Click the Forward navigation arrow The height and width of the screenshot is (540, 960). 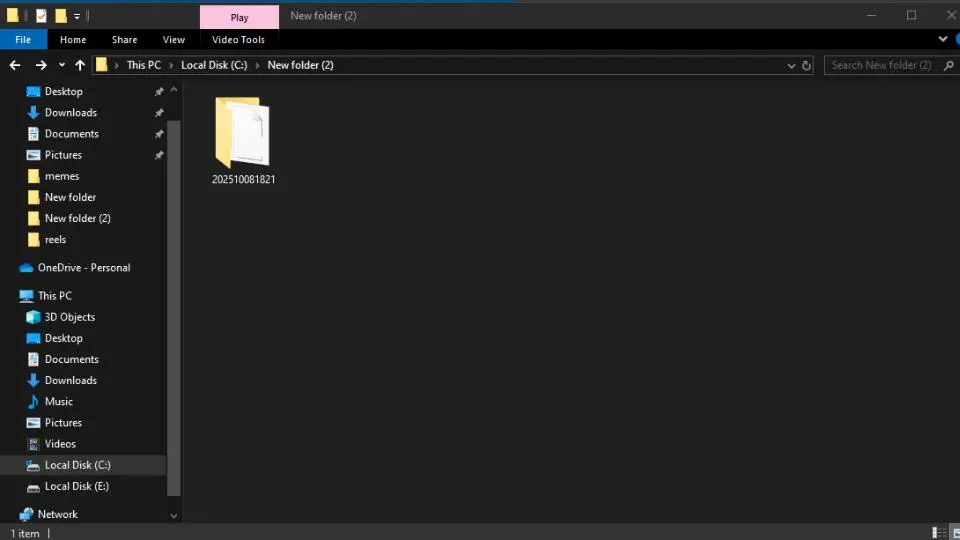pyautogui.click(x=40, y=65)
